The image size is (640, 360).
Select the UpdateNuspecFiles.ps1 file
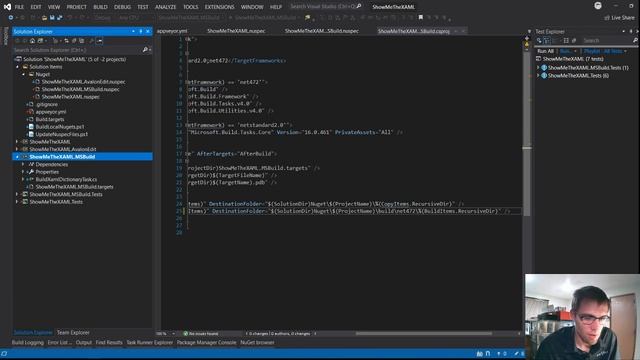(x=62, y=134)
